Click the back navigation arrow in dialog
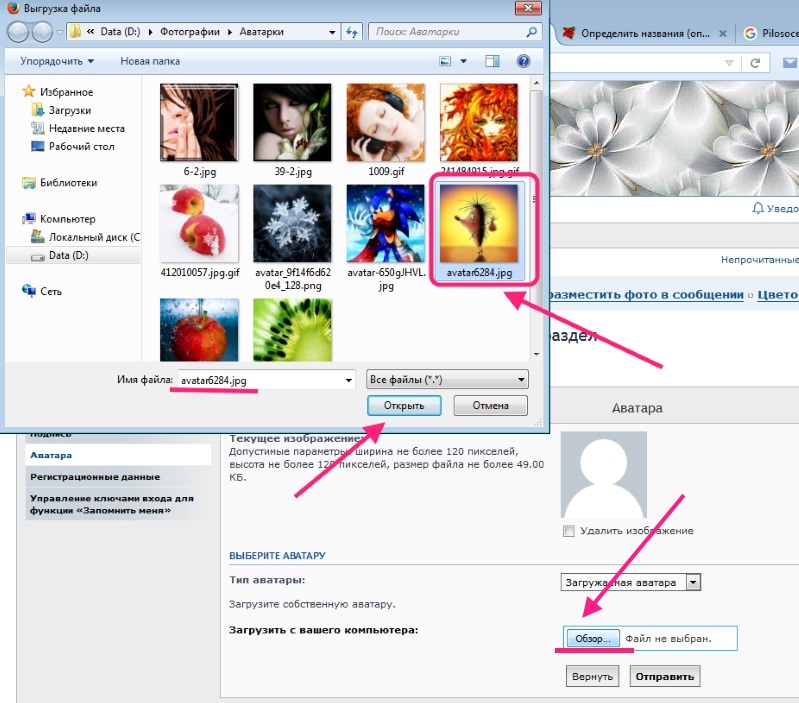This screenshot has height=703, width=799. click(19, 32)
